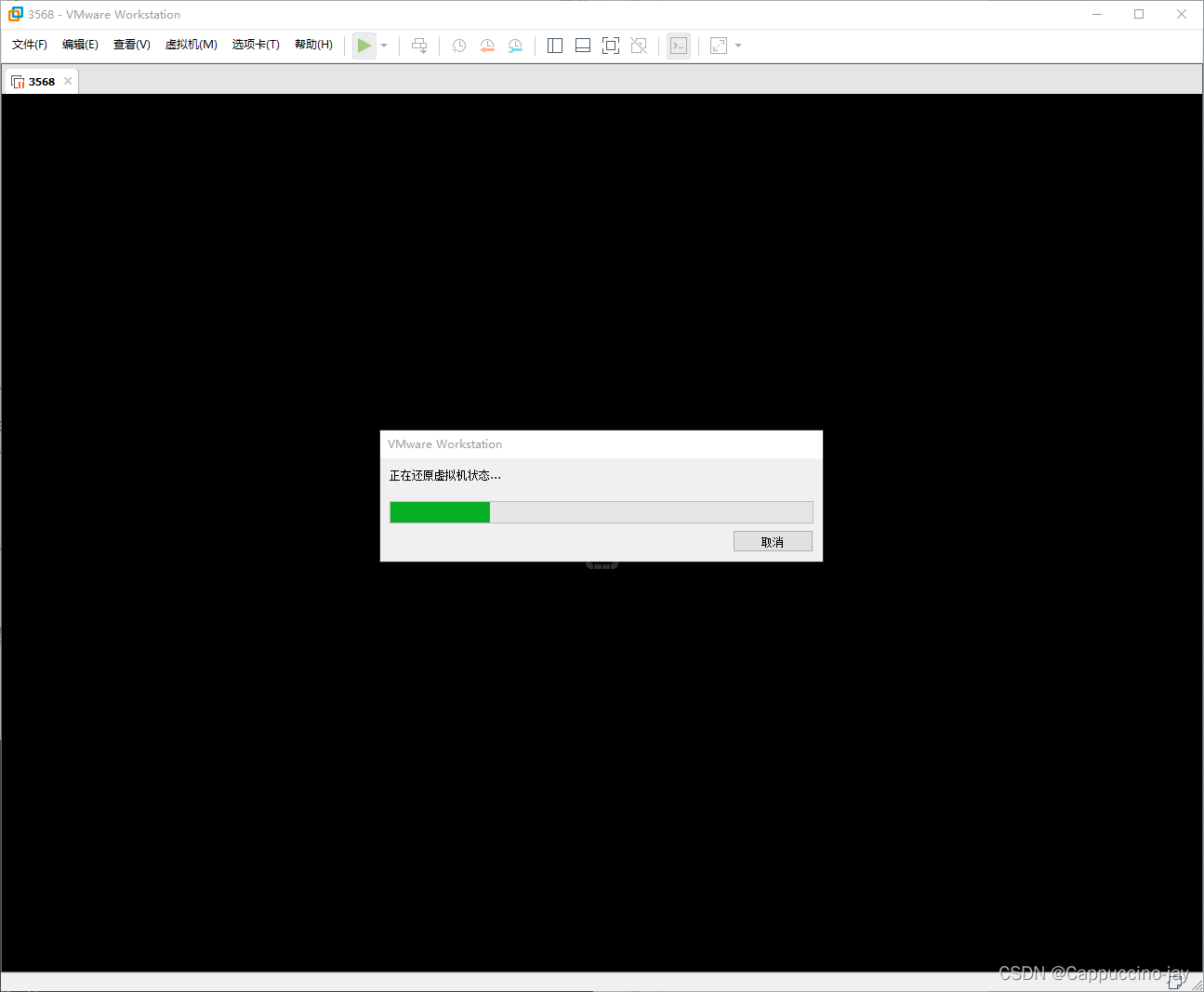This screenshot has width=1204, height=992.
Task: Close the VMware Workstation window
Action: point(1182,14)
